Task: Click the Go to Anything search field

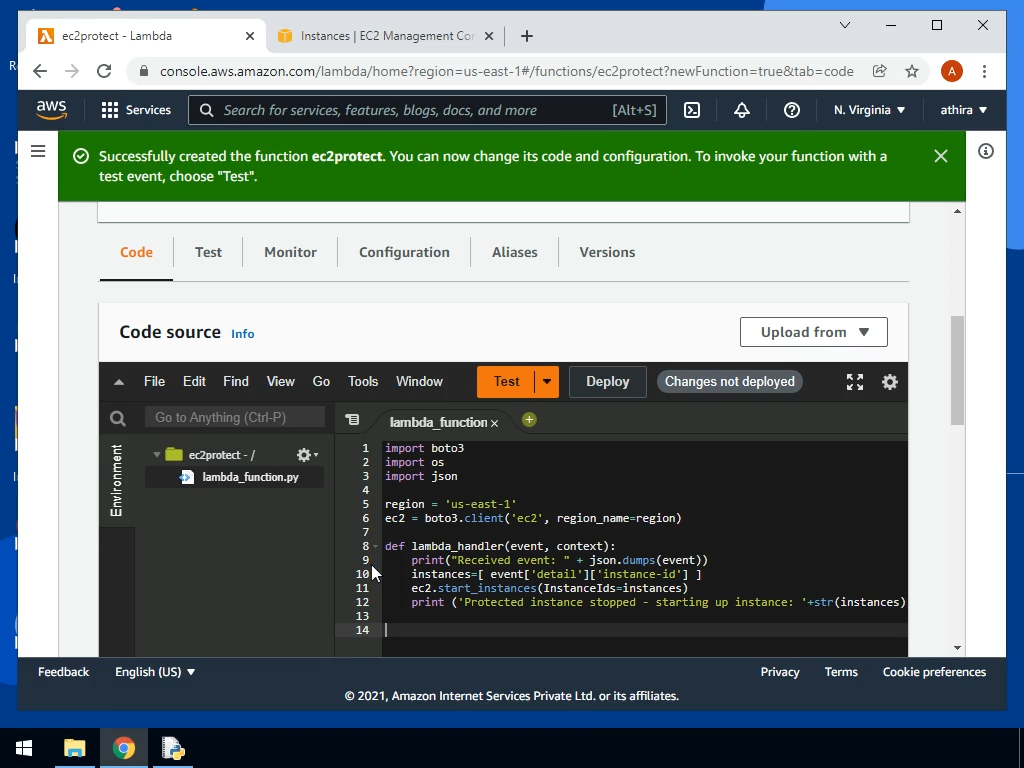Action: [x=235, y=418]
